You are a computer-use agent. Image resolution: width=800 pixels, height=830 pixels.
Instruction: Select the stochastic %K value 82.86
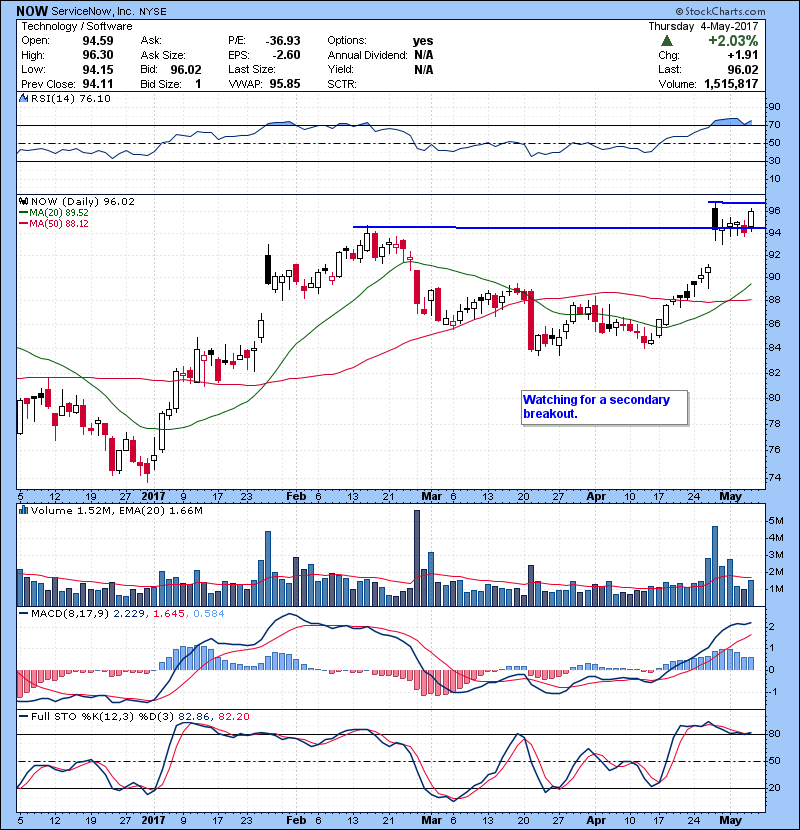point(194,717)
